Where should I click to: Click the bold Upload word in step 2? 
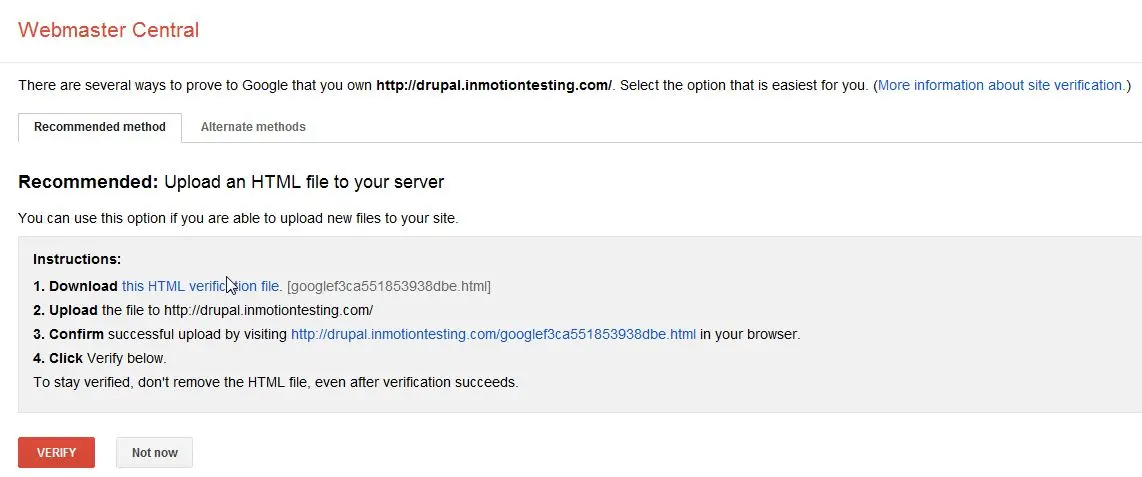click(x=73, y=310)
